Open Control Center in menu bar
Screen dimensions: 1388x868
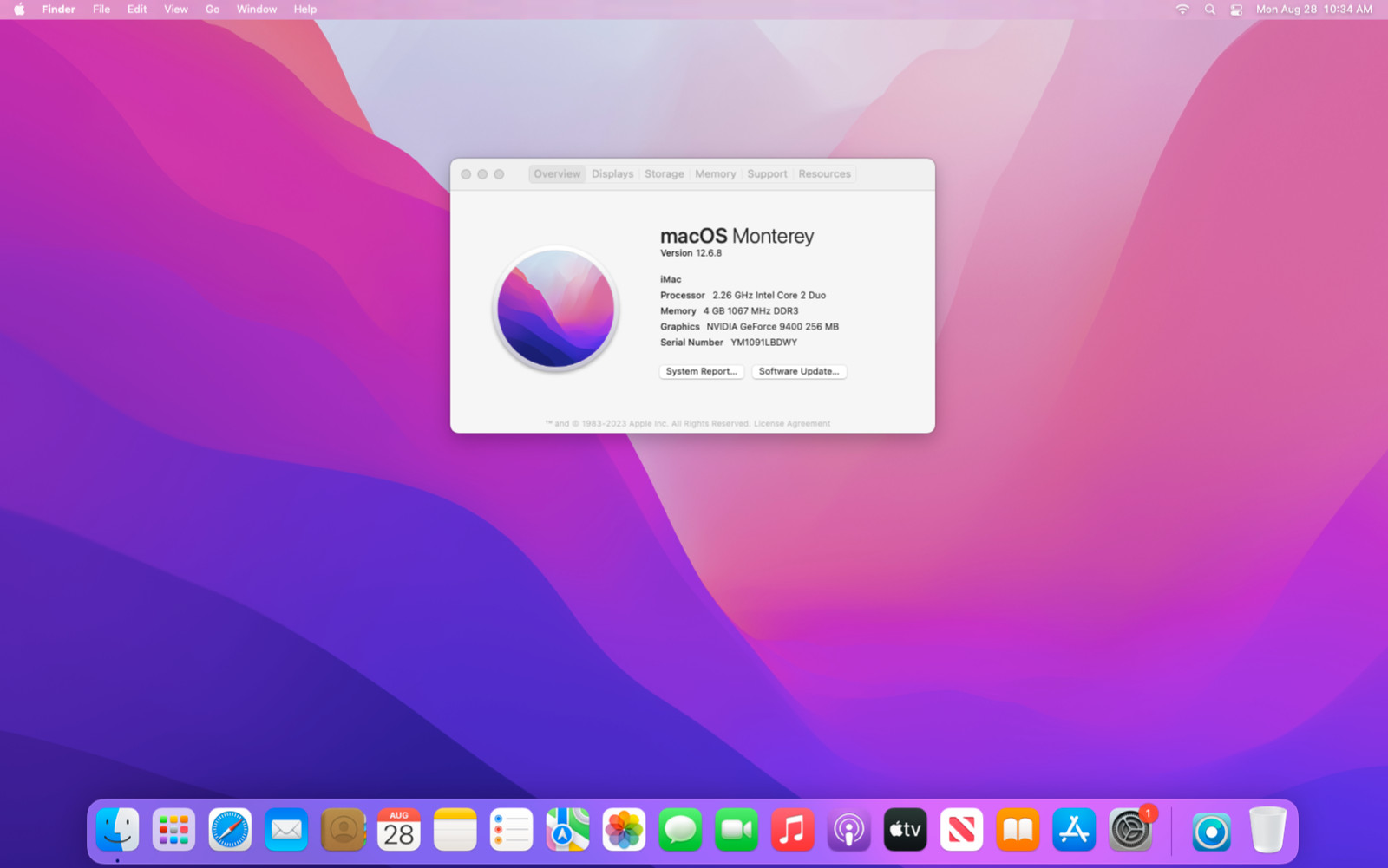coord(1236,10)
